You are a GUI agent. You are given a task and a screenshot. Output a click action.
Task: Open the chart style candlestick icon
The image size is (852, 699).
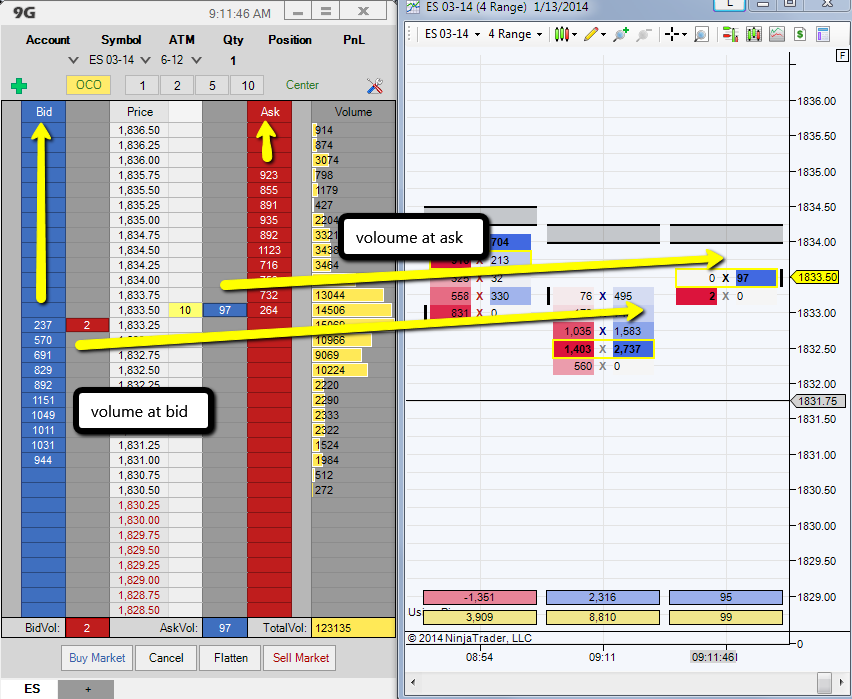click(562, 34)
